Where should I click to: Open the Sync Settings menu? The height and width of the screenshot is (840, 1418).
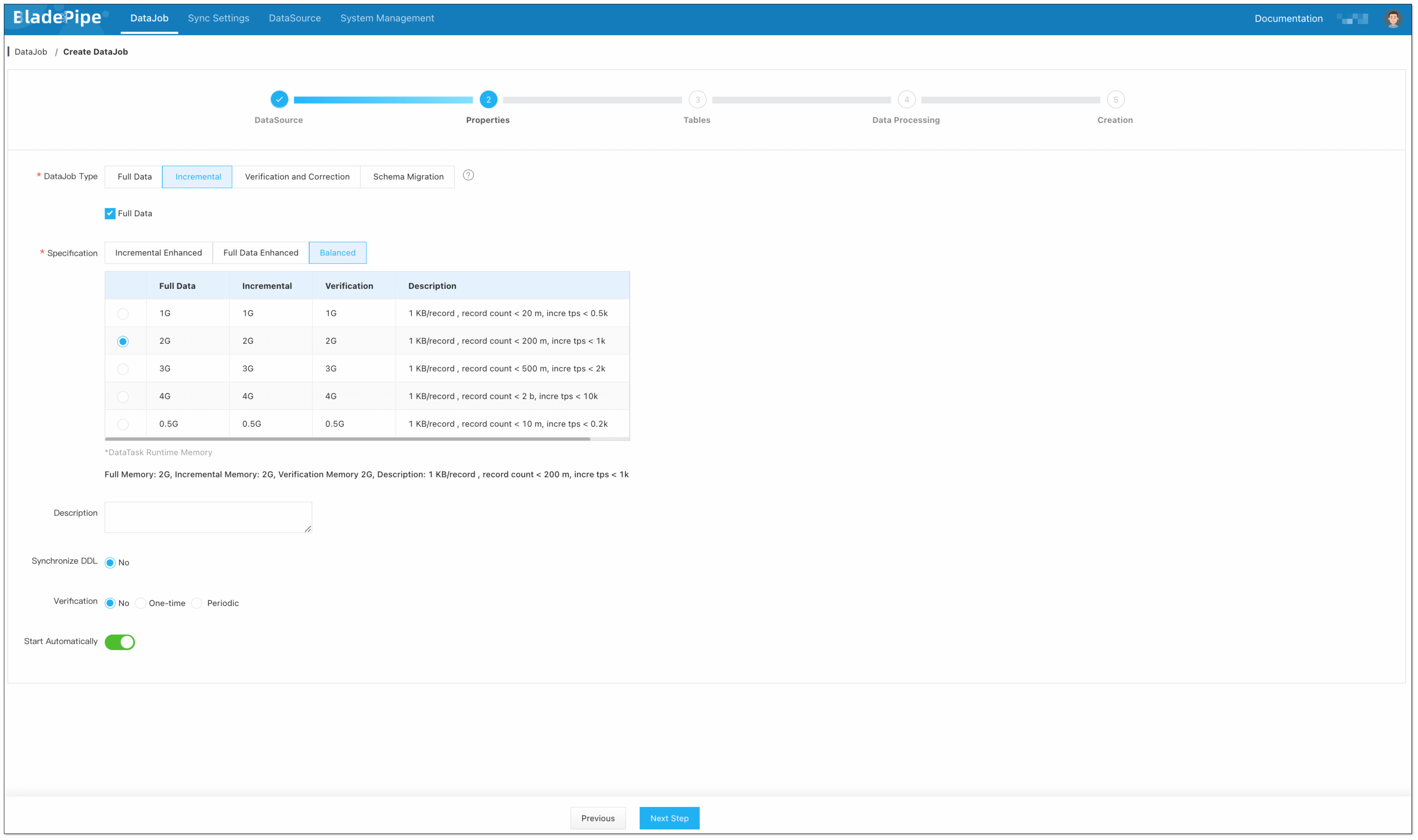(218, 18)
